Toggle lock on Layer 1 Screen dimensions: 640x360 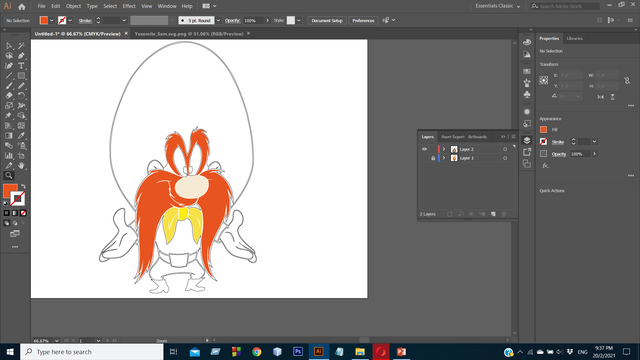[433, 158]
